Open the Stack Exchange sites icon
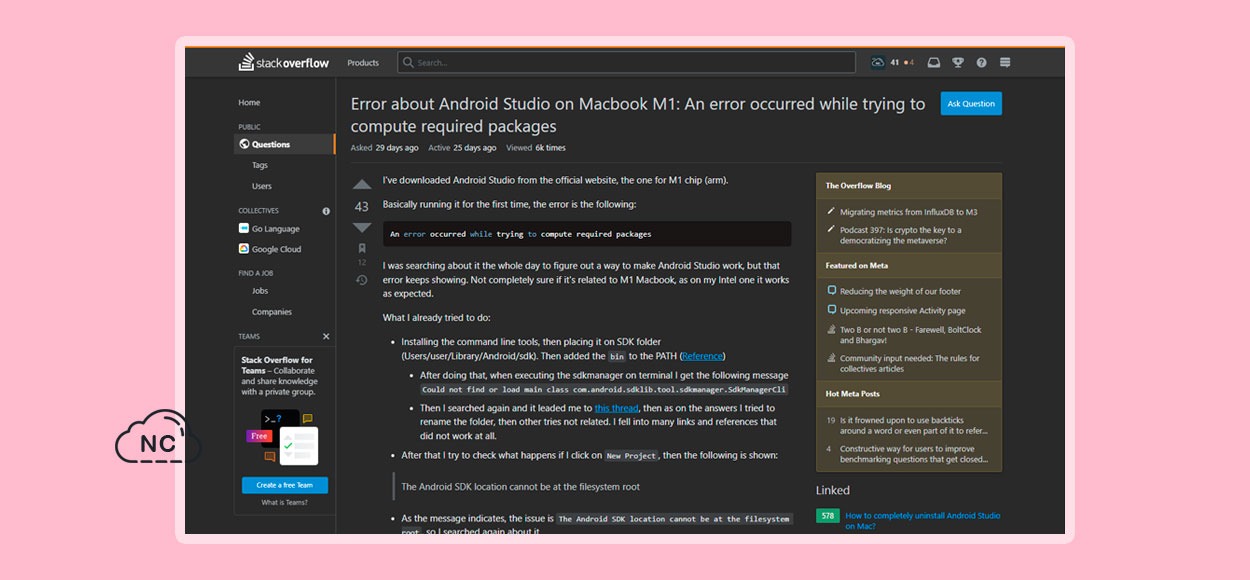Screen dimensions: 1250x580 1005,62
